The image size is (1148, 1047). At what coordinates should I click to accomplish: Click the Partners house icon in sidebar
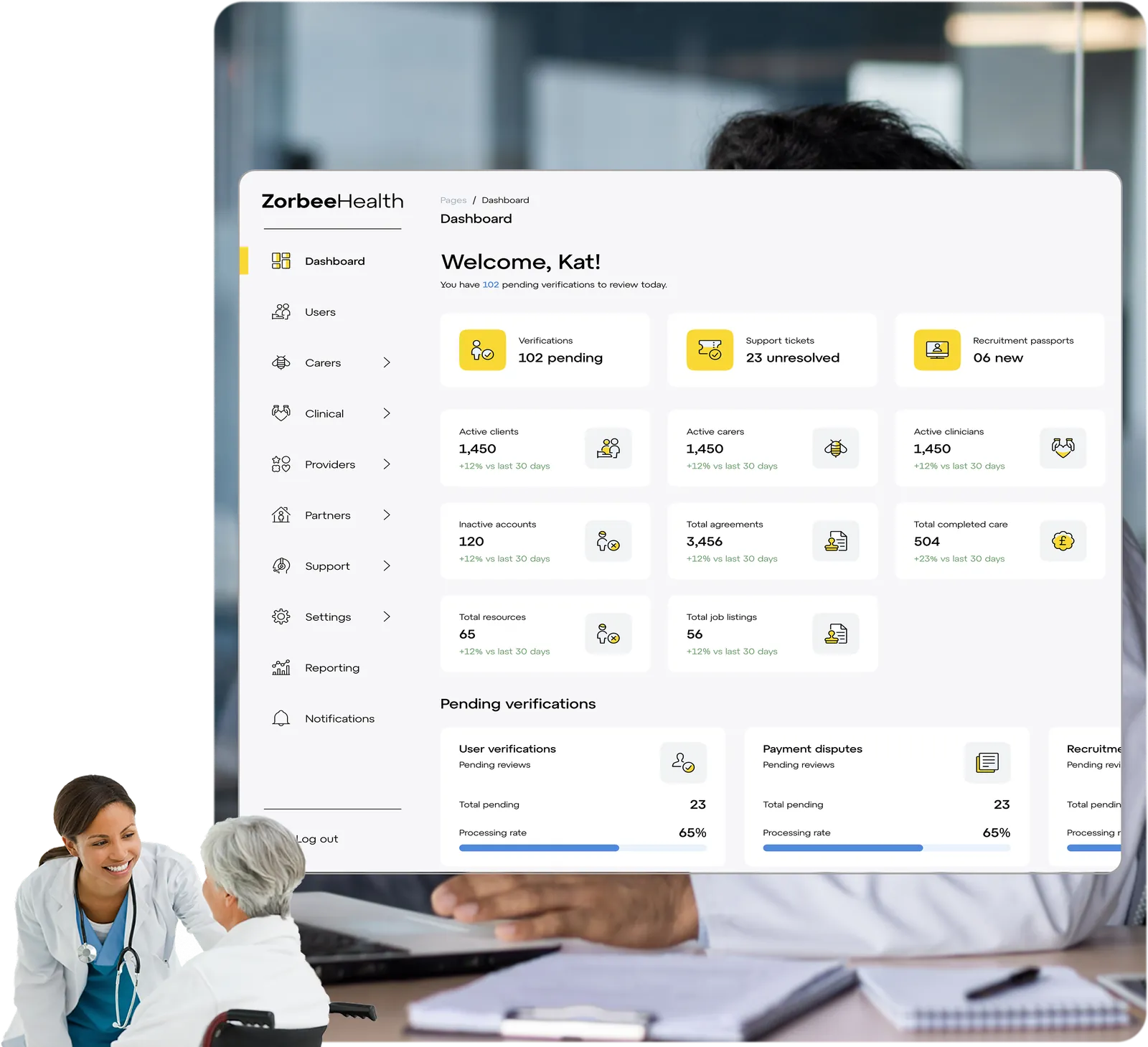coord(281,515)
